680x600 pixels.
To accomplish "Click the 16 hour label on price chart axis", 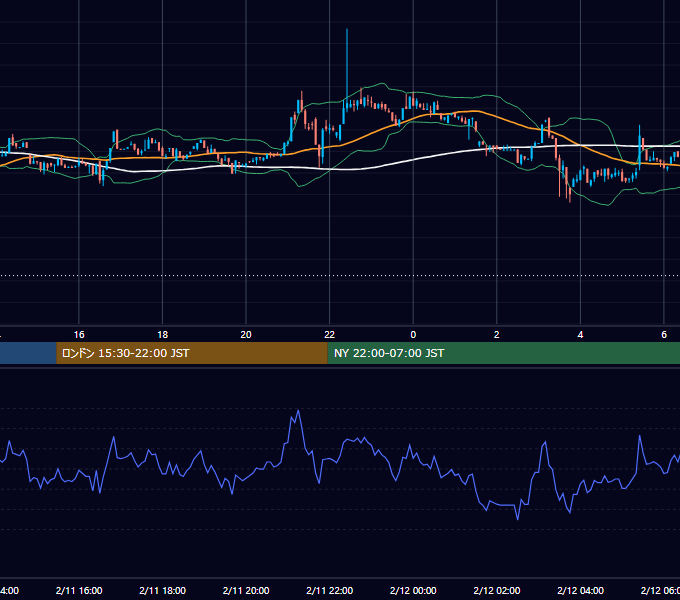I will coord(79,335).
